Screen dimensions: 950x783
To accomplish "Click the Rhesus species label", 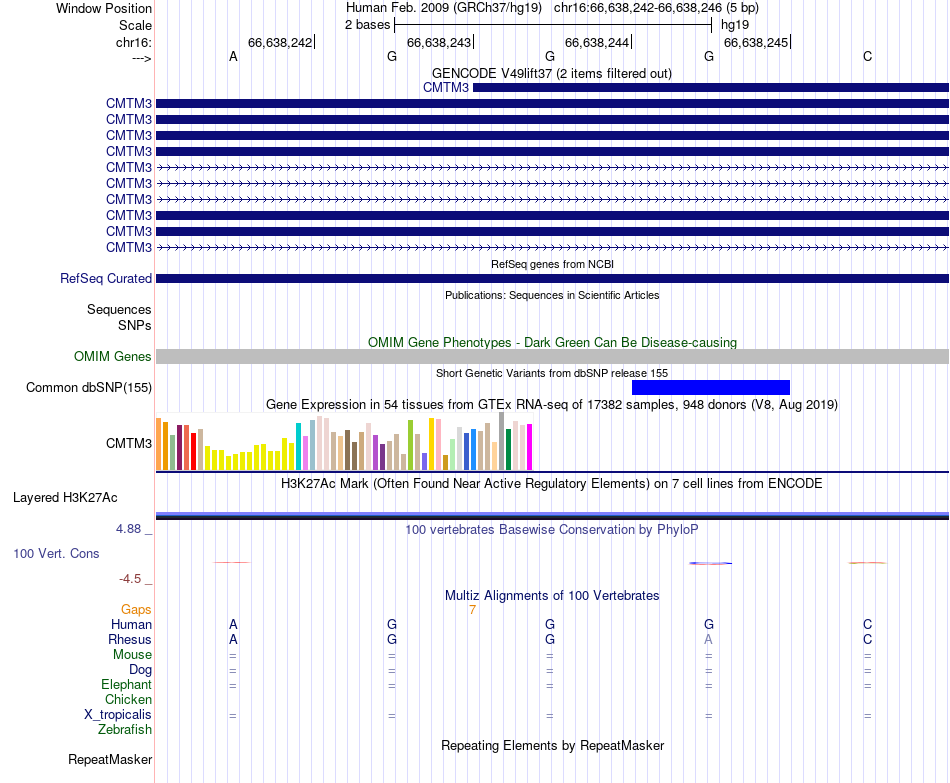I will [x=130, y=639].
